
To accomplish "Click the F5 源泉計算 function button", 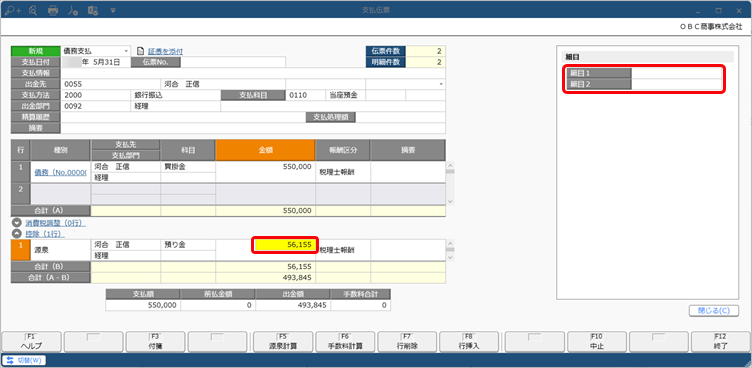I will pyautogui.click(x=283, y=342).
